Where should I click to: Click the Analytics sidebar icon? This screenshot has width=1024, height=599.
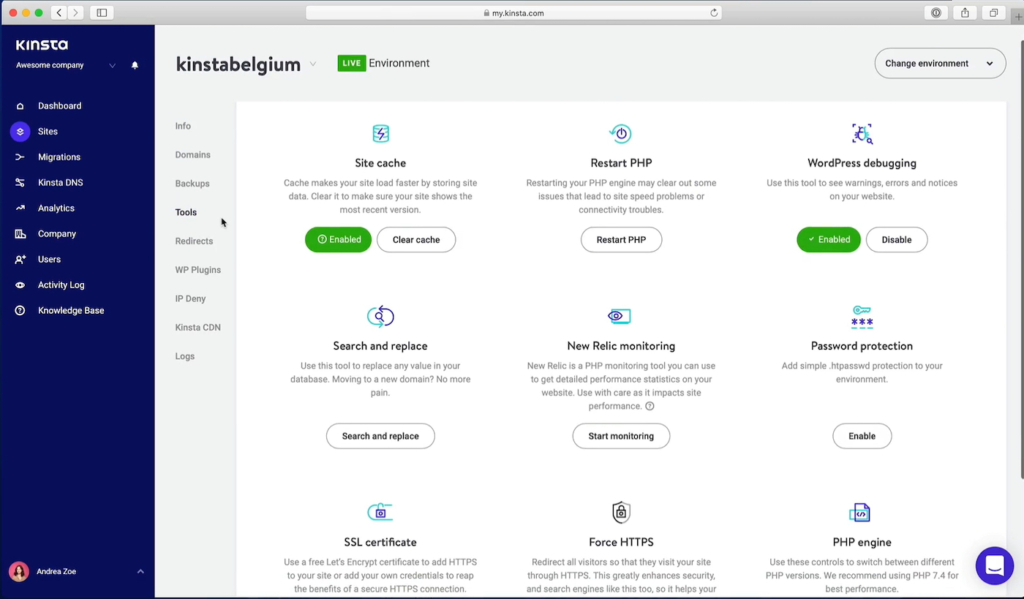point(20,208)
